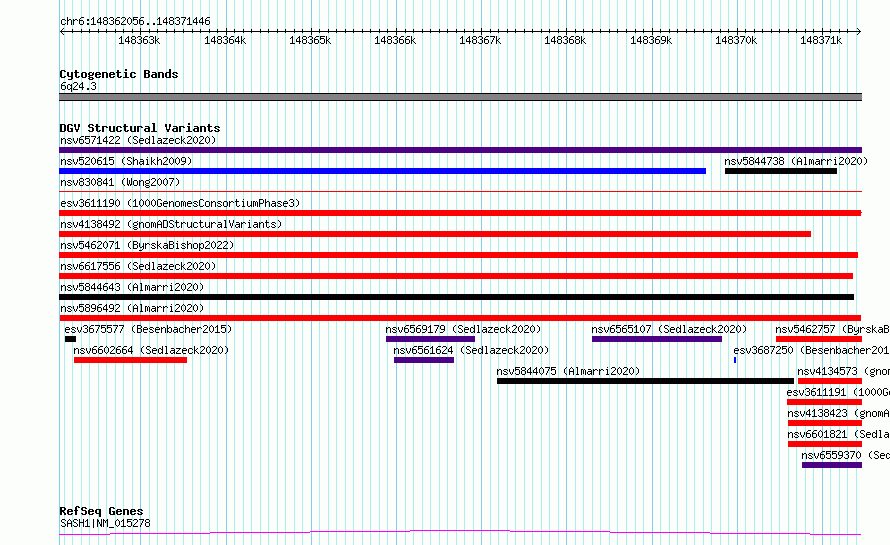Open nsv6617556 (Sedlazeck2020) variant details

click(x=138, y=266)
